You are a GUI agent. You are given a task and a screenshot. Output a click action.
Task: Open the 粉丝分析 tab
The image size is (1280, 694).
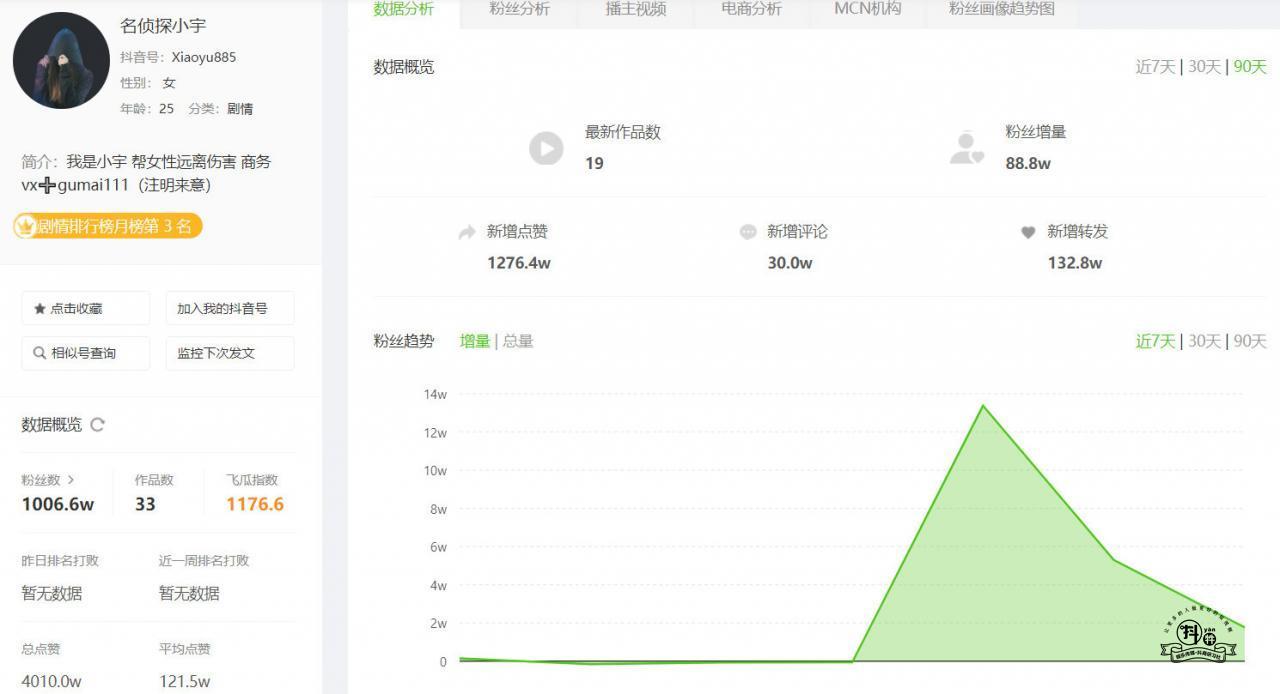[519, 9]
